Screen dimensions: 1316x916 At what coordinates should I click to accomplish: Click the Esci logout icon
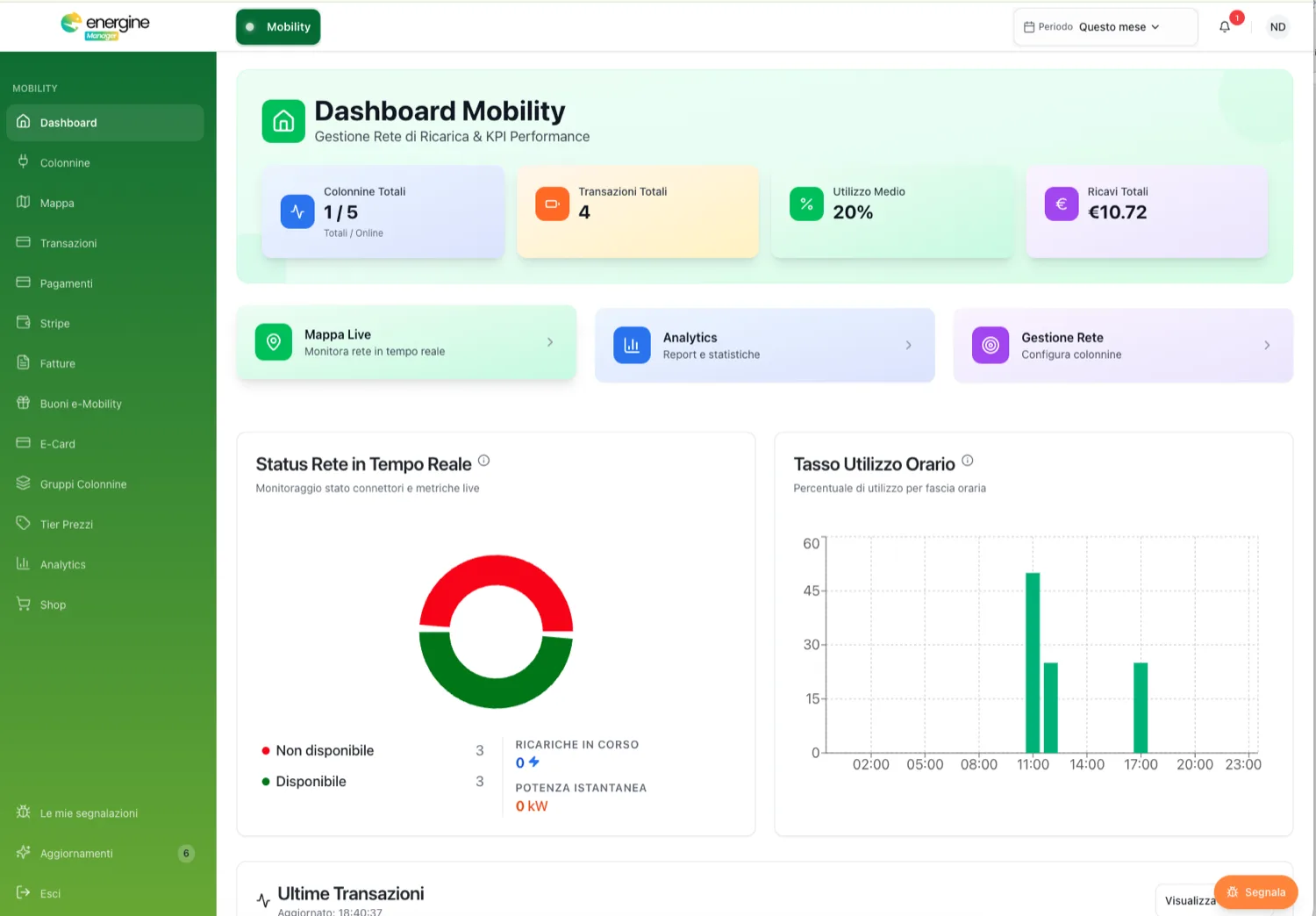click(24, 892)
